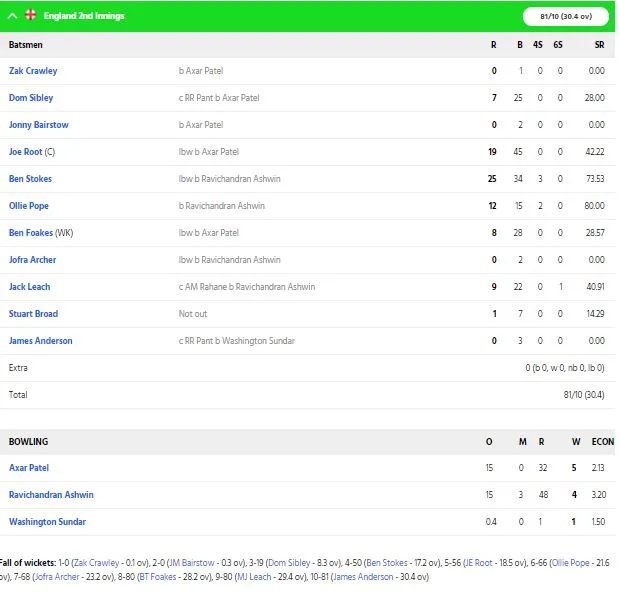Screen dimensions: 620x596
Task: Select the Extra row value '0 (b 0, w 0, nb 0, lb 0)'
Action: pos(565,368)
